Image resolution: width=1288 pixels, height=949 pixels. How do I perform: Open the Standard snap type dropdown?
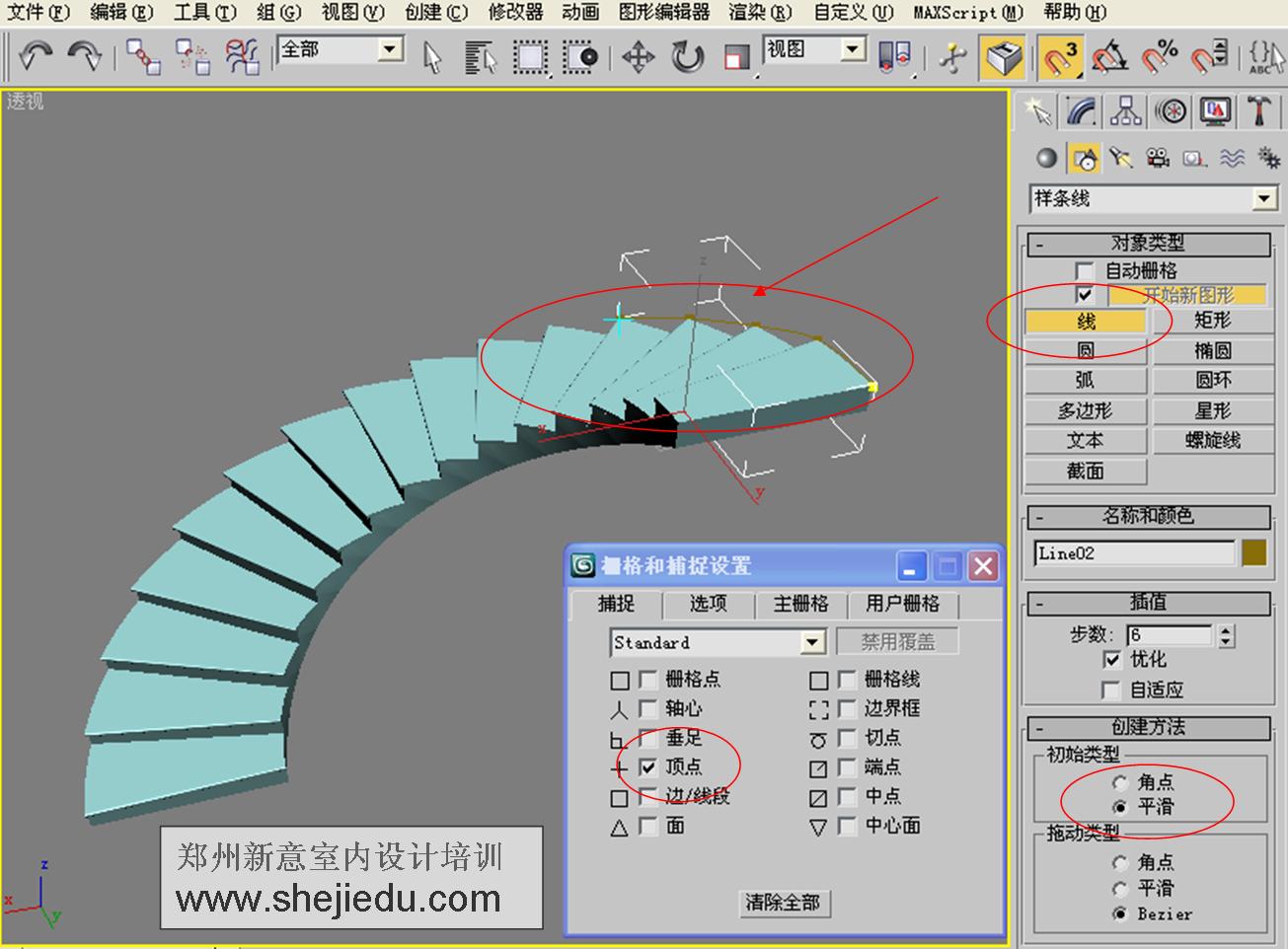[811, 641]
